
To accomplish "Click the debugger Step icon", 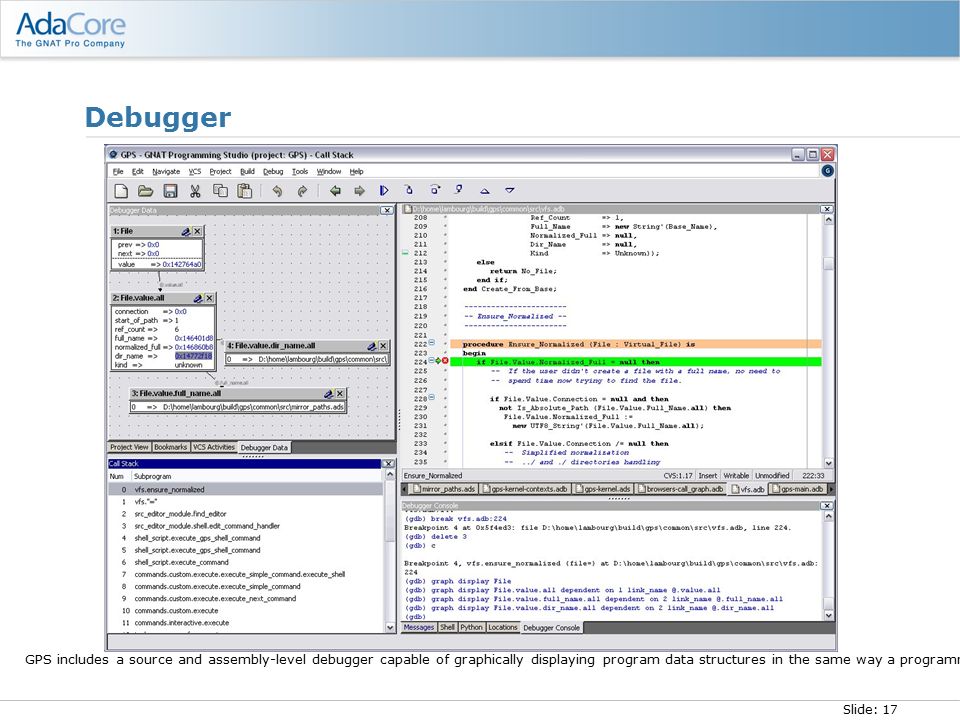I will (409, 190).
